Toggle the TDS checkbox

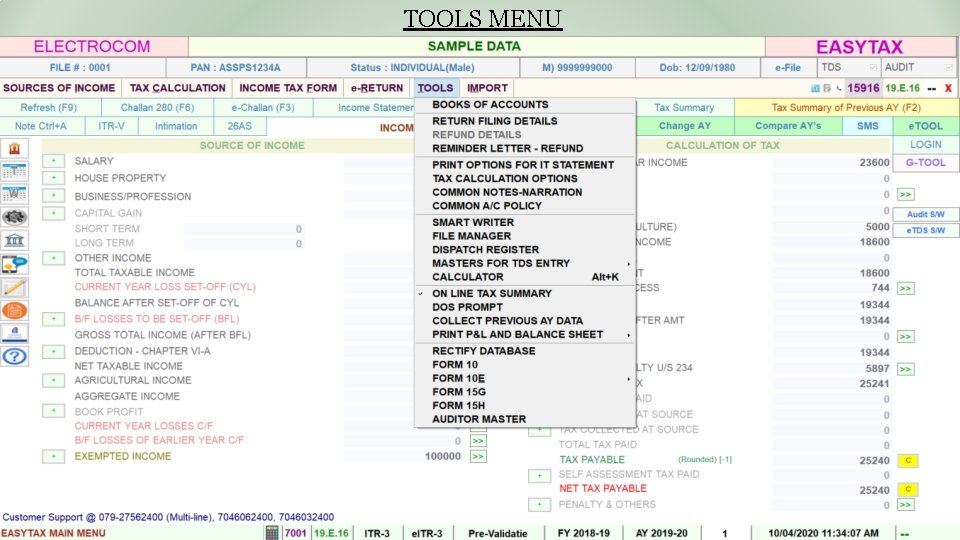tap(873, 67)
